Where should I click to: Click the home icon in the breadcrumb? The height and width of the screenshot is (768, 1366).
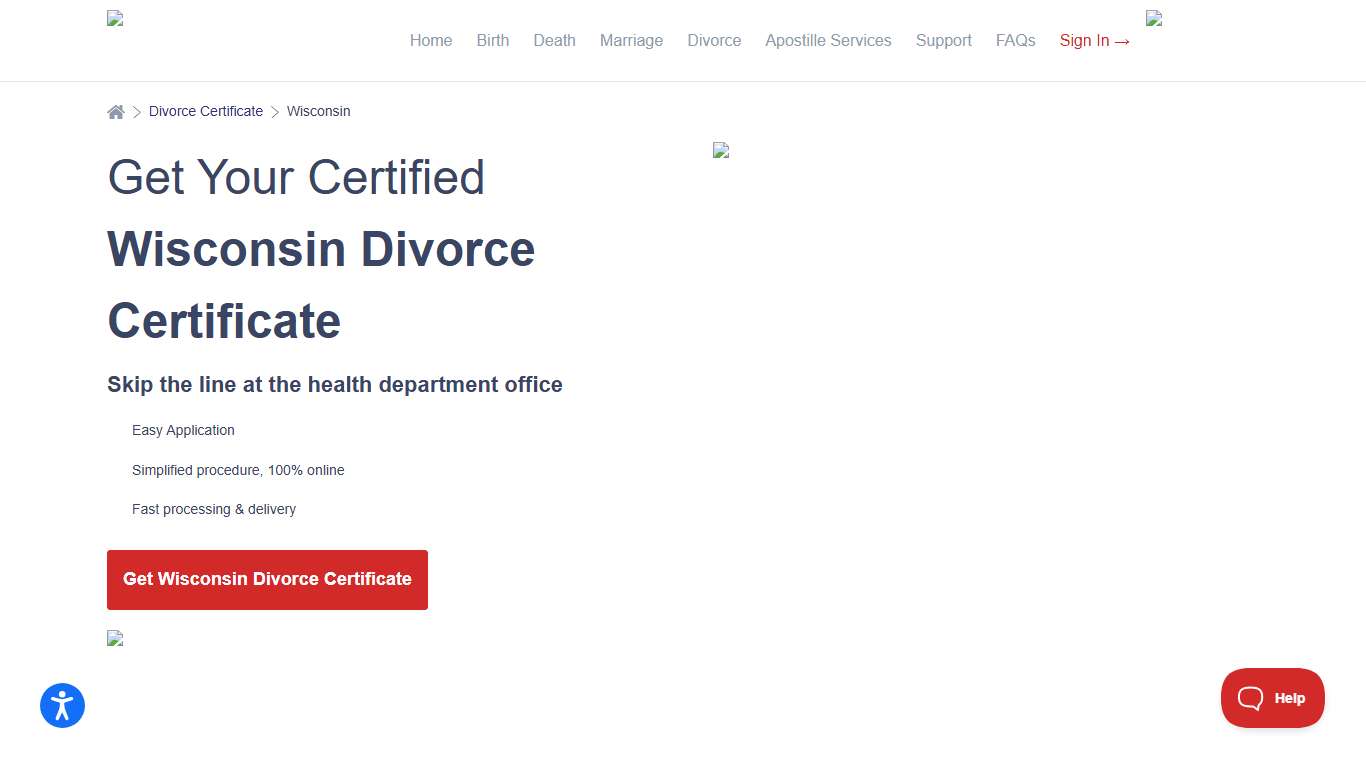coord(115,111)
